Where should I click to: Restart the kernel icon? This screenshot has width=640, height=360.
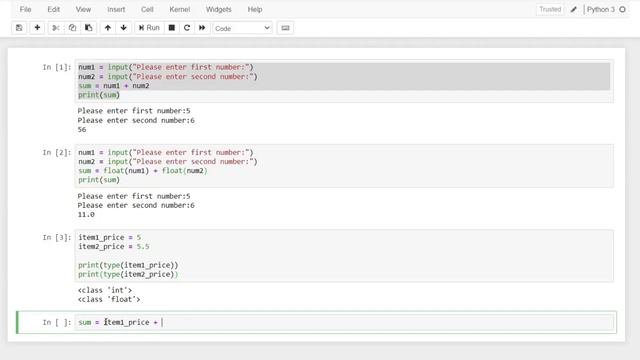(x=187, y=28)
